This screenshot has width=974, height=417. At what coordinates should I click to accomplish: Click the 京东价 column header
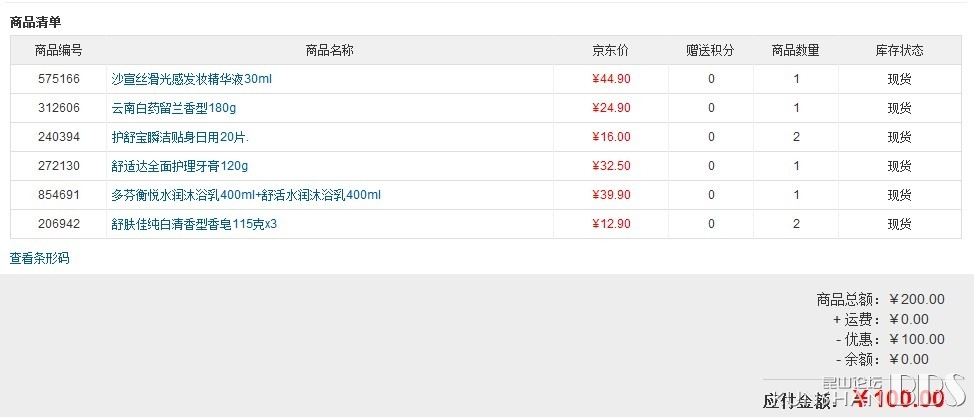click(611, 50)
